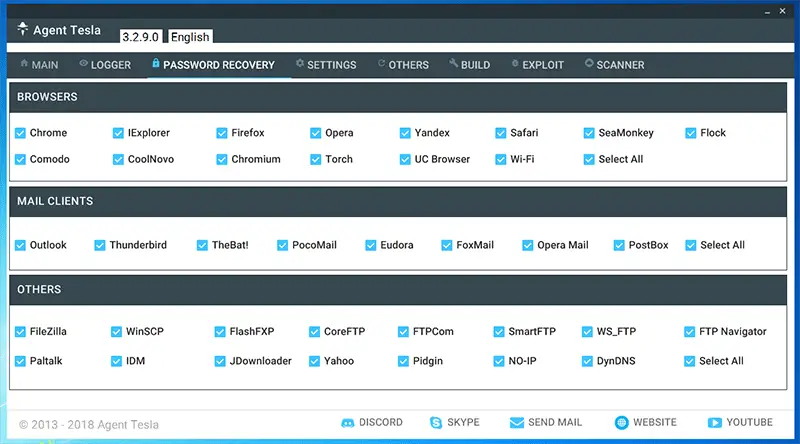
Task: Toggle the Safari checkbox
Action: (x=501, y=133)
